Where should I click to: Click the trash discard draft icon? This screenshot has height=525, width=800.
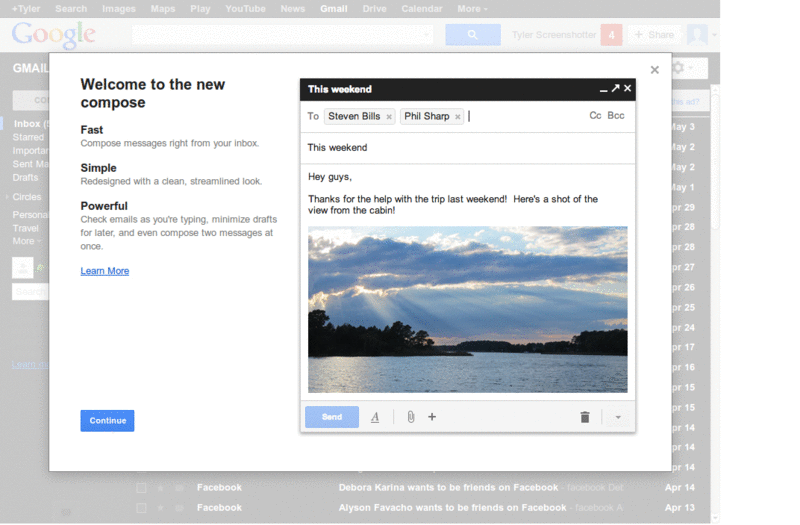point(585,417)
